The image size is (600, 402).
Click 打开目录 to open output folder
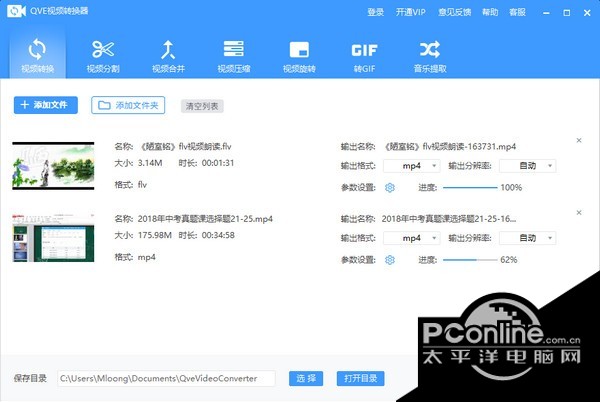click(x=360, y=378)
